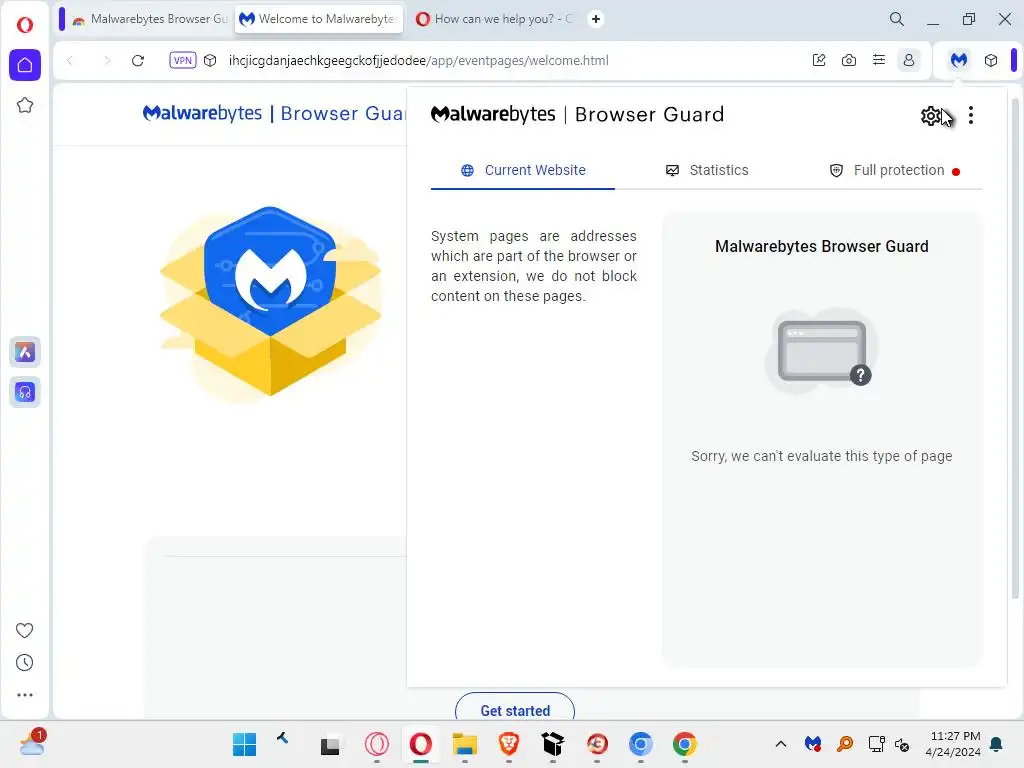
Task: Click the Malwarebytes Browser Guard page logo
Action: tap(274, 114)
